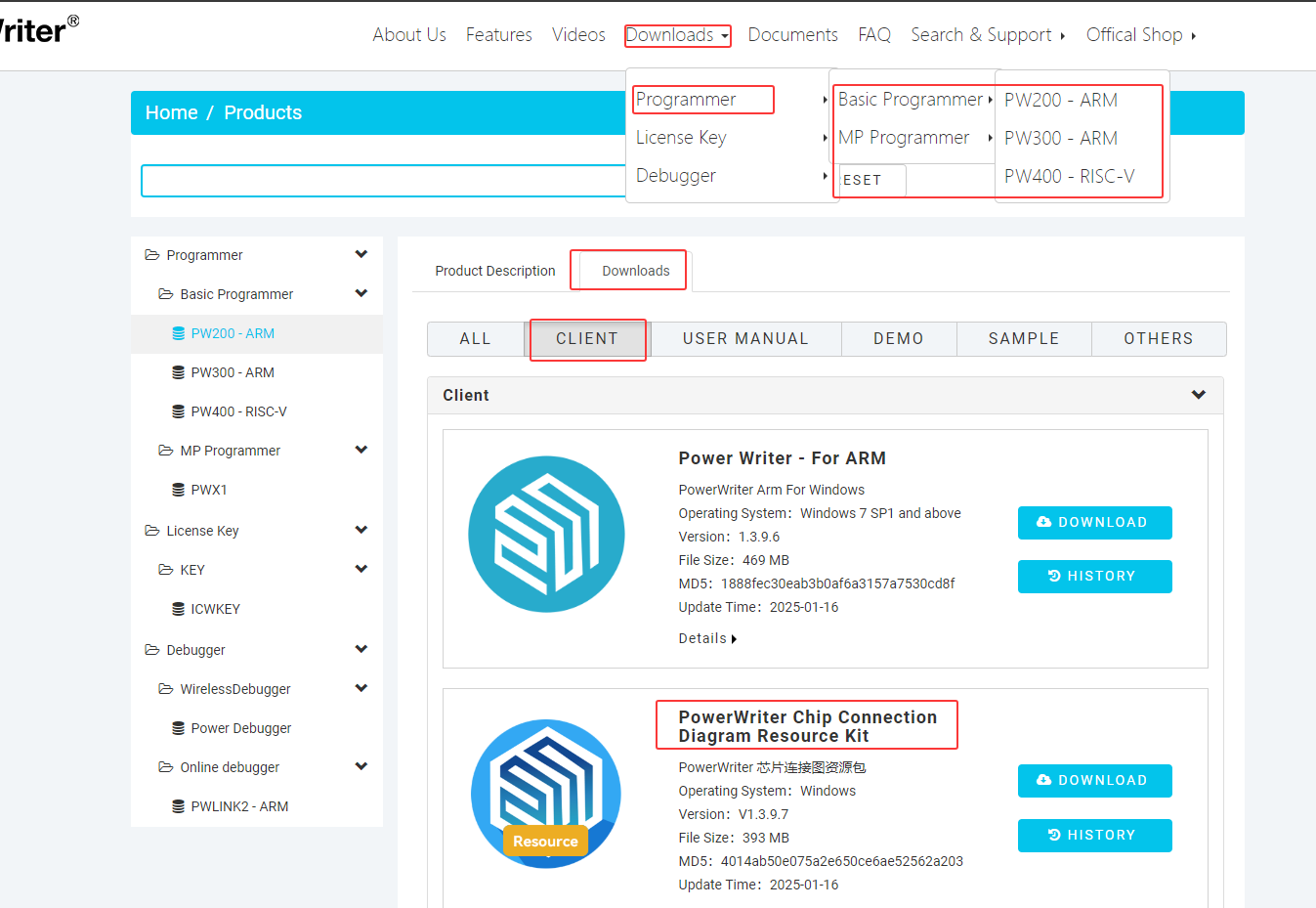Image resolution: width=1316 pixels, height=908 pixels.
Task: Switch to the Downloads tab
Action: click(636, 271)
